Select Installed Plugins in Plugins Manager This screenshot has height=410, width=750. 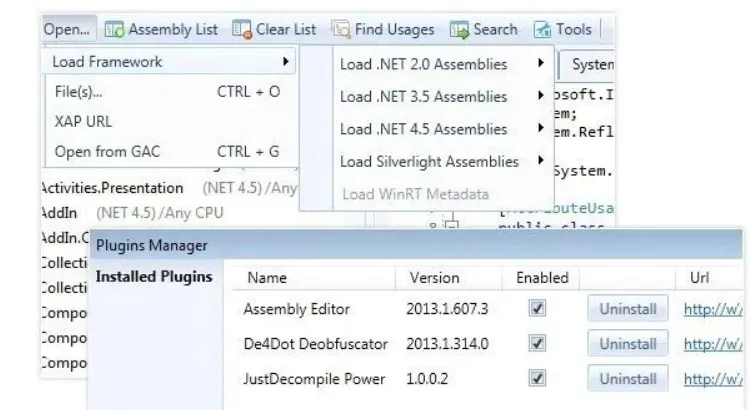pos(154,277)
